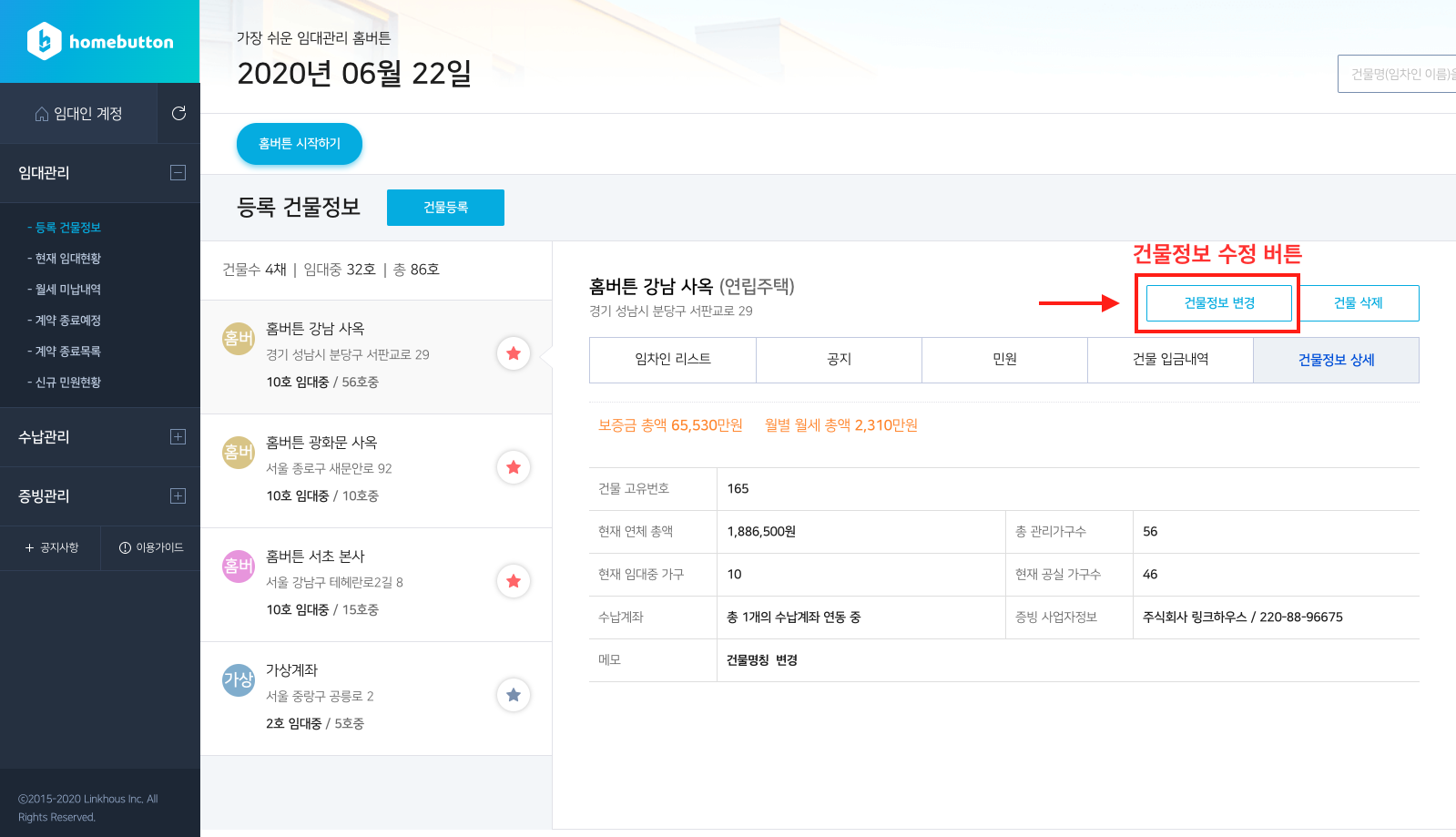Click memo value 건물명칭 변경

[x=762, y=660]
